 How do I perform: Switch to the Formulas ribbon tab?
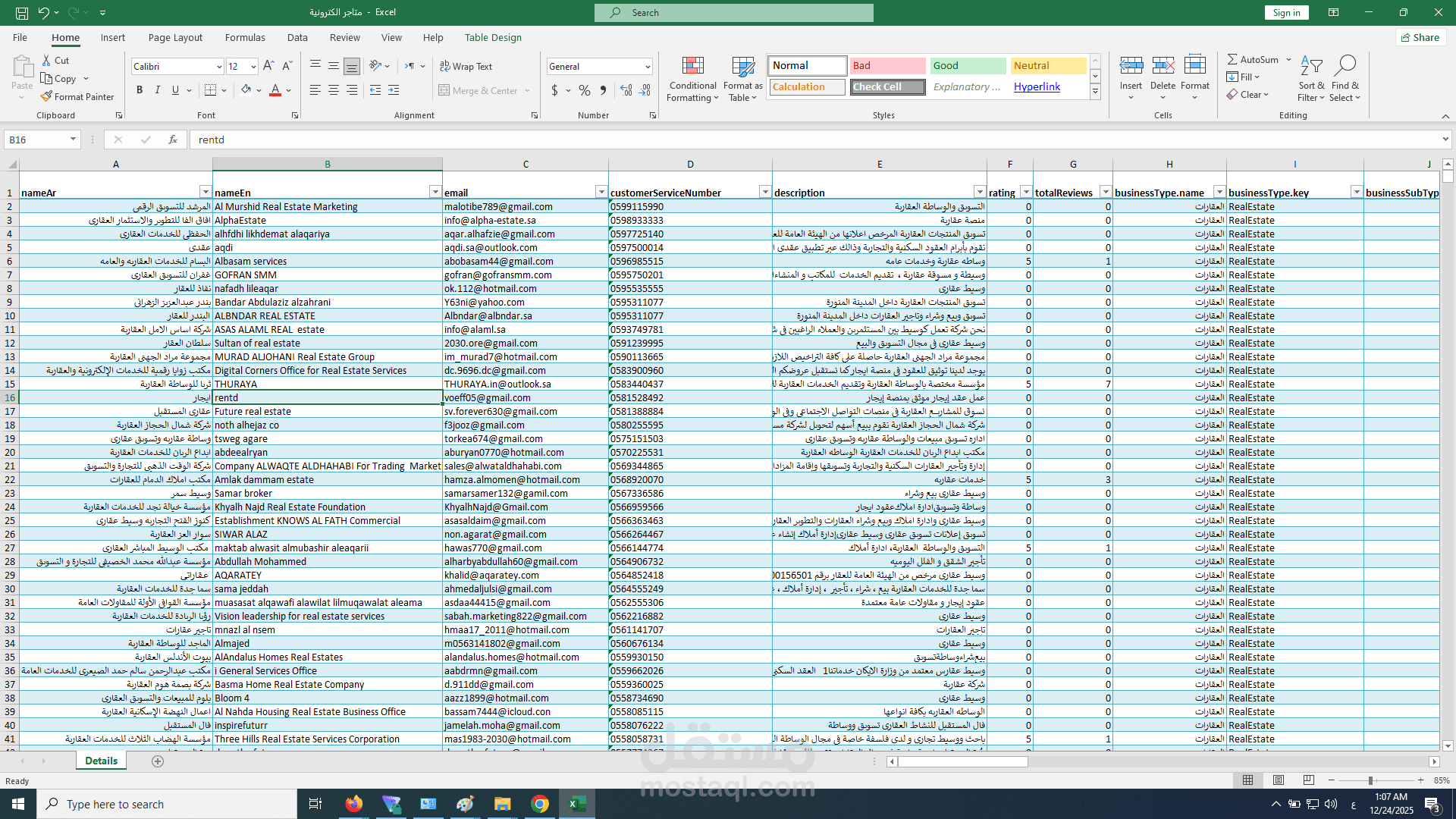click(245, 37)
